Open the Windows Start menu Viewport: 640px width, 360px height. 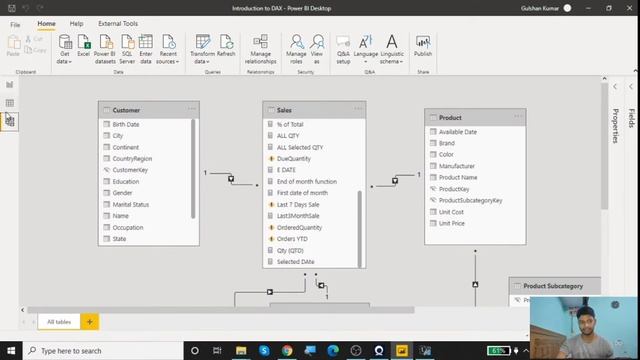[11, 351]
